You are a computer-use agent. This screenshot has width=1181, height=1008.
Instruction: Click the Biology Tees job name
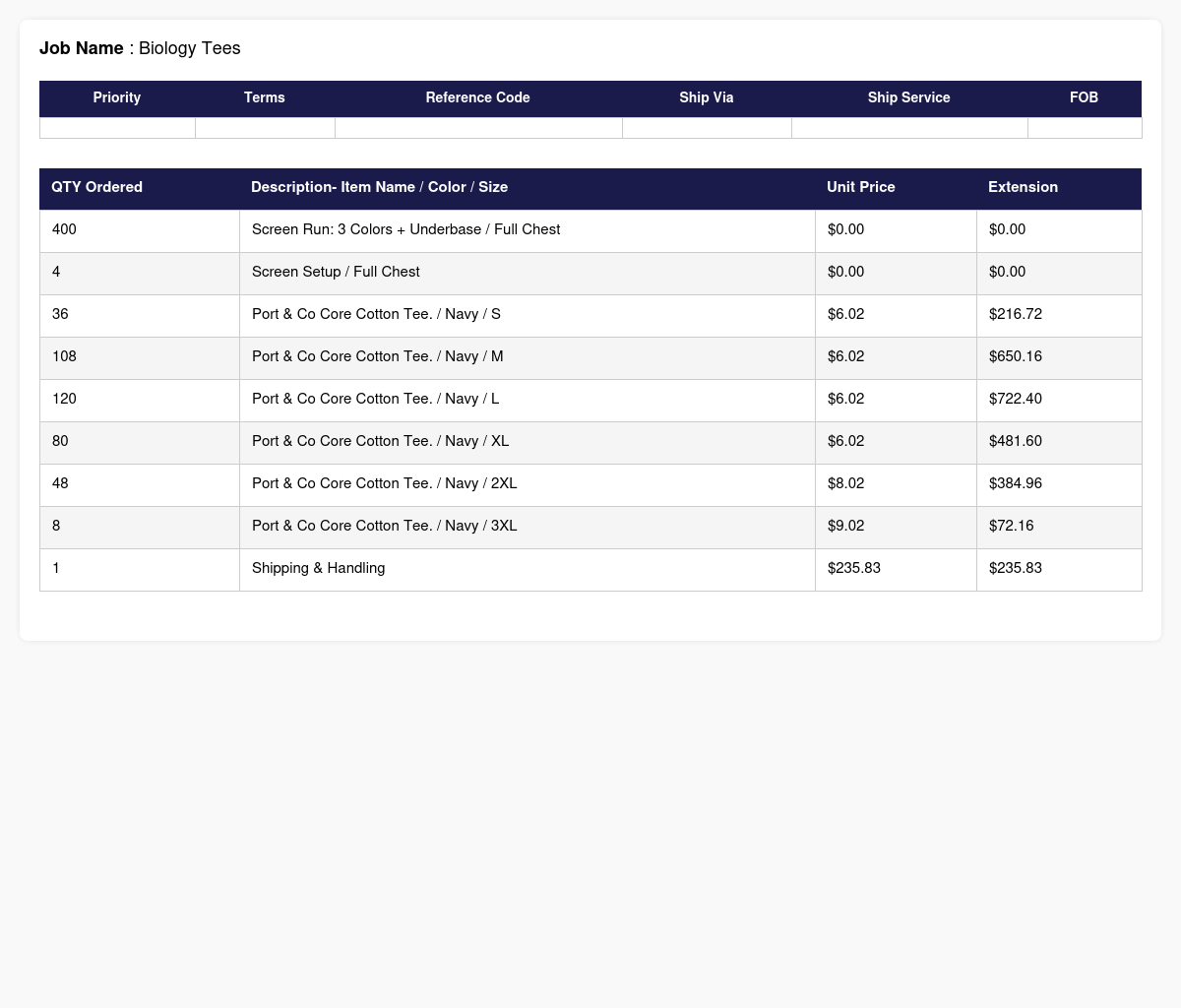(190, 48)
